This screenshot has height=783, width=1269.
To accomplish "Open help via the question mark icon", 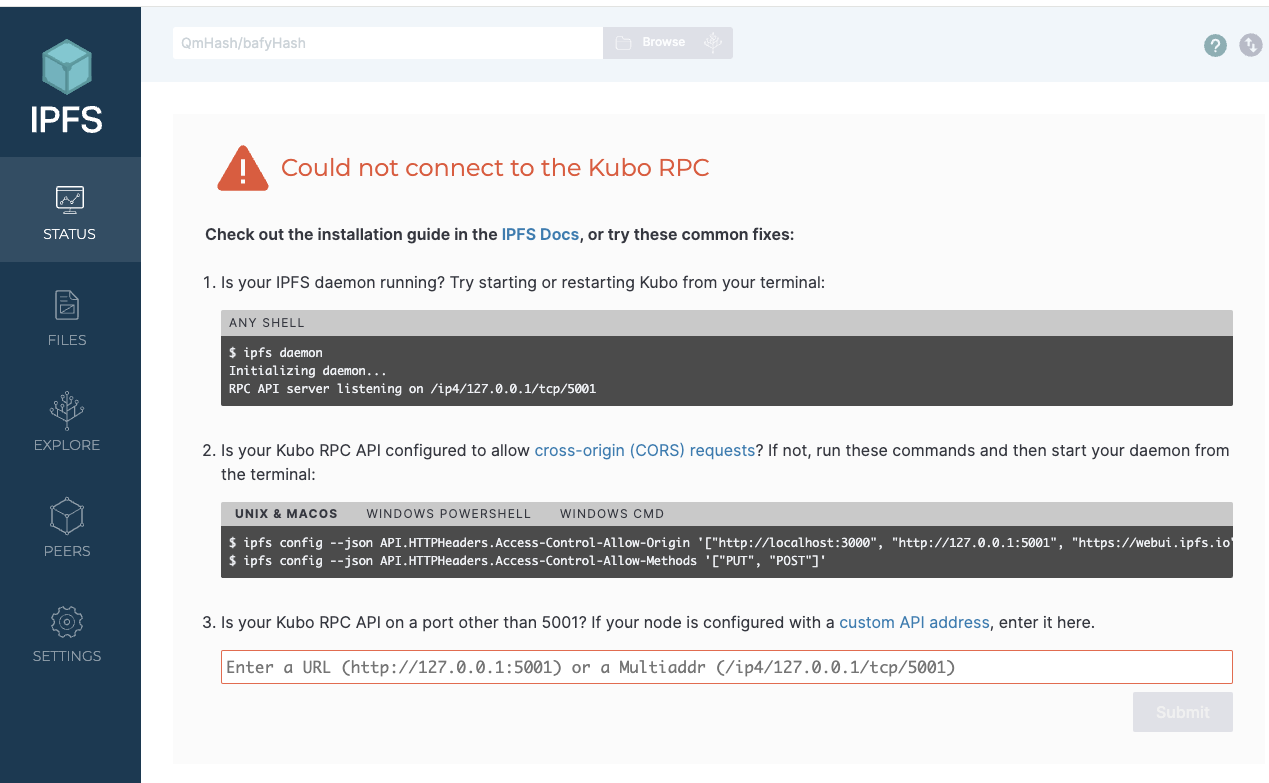I will (x=1215, y=46).
